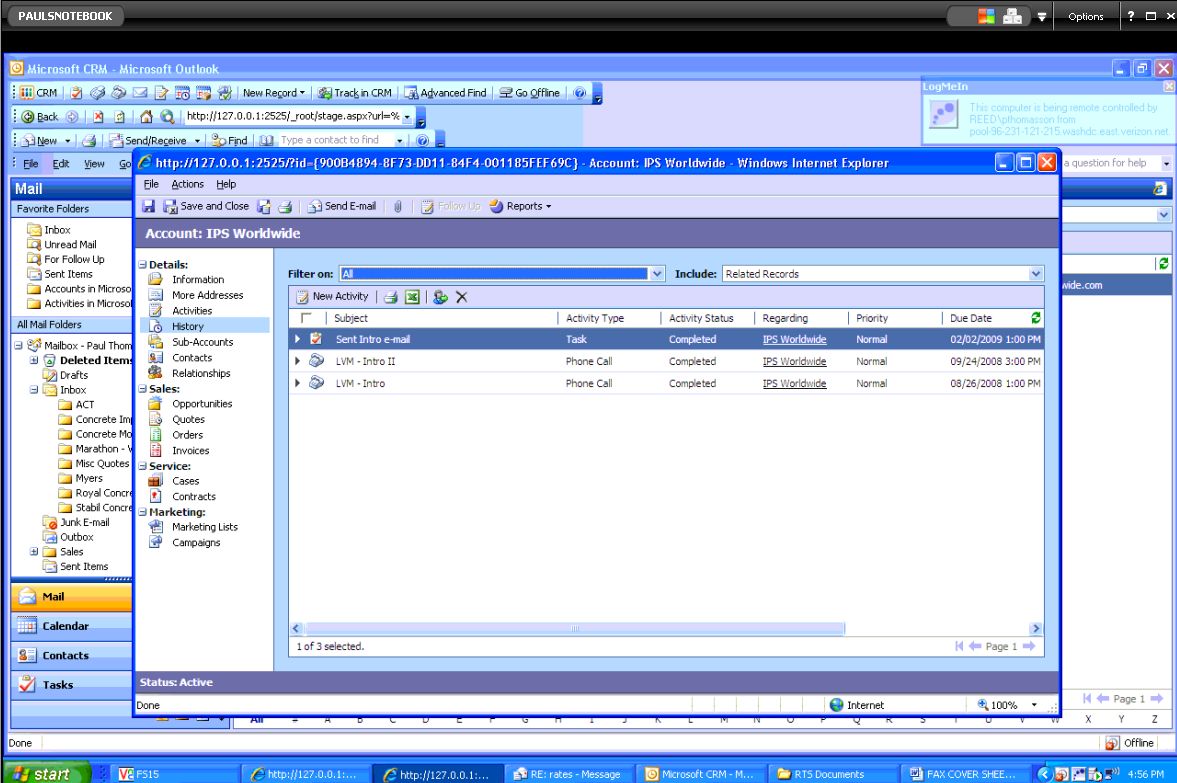Sort the grid by the Activity Type column header

click(x=595, y=318)
